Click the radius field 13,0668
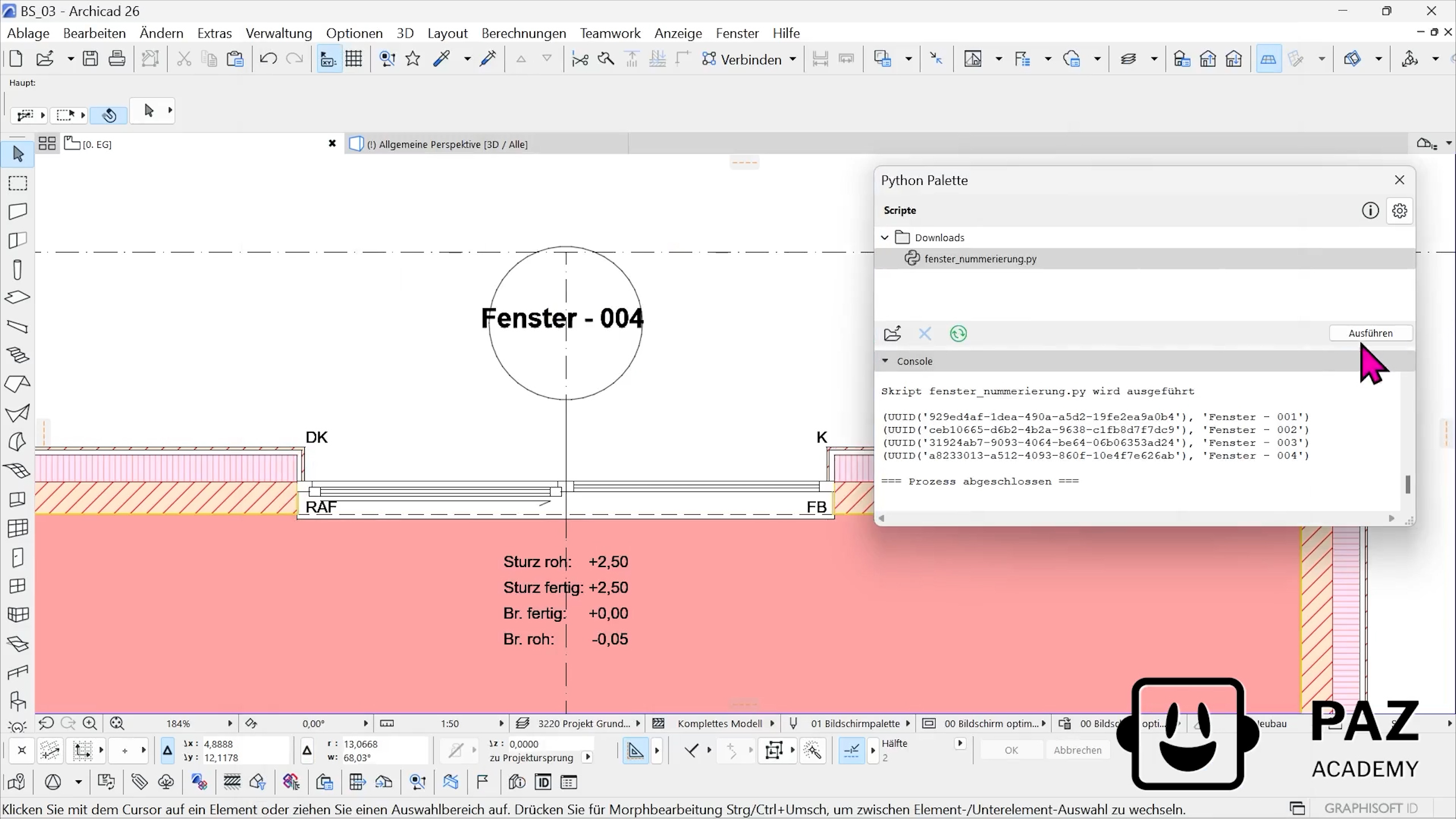Viewport: 1456px width, 819px height. click(x=384, y=744)
